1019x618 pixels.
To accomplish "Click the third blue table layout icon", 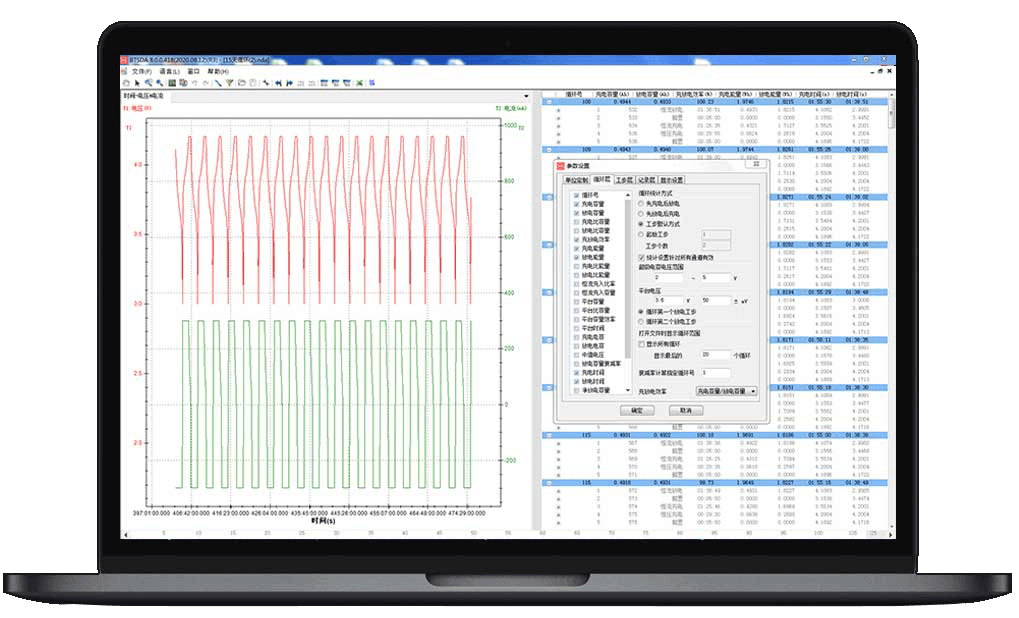I will [x=347, y=83].
